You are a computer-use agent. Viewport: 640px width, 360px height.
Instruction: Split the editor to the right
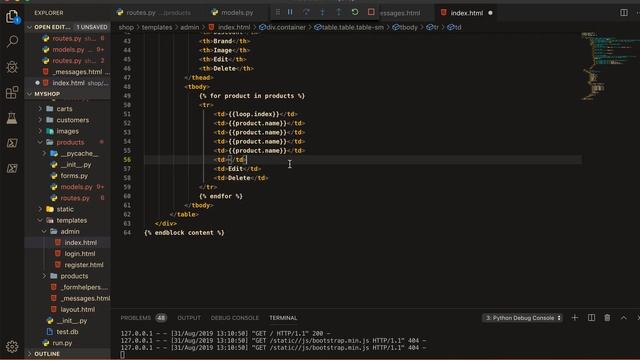click(624, 13)
